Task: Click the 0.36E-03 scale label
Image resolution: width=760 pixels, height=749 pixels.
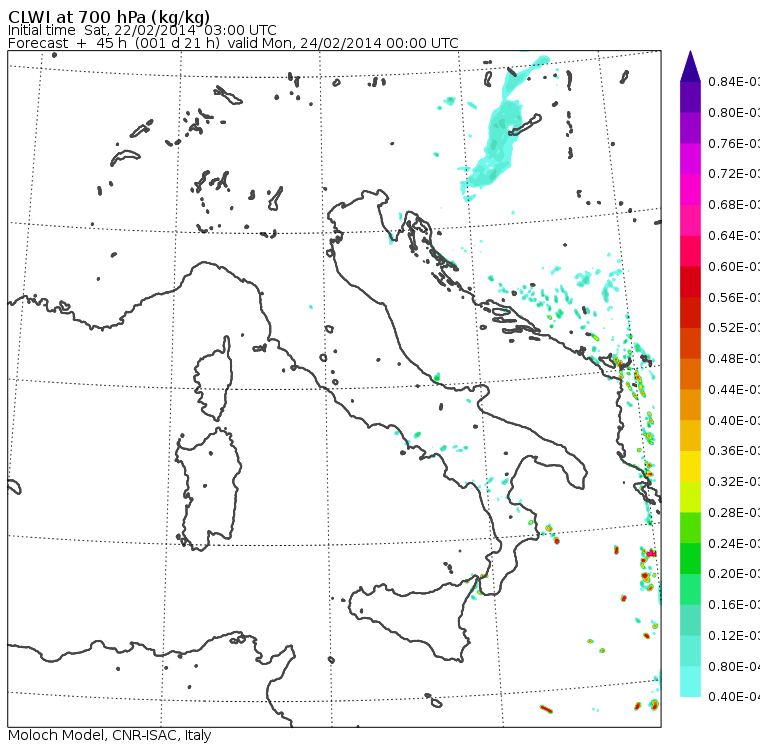Action: (x=734, y=451)
